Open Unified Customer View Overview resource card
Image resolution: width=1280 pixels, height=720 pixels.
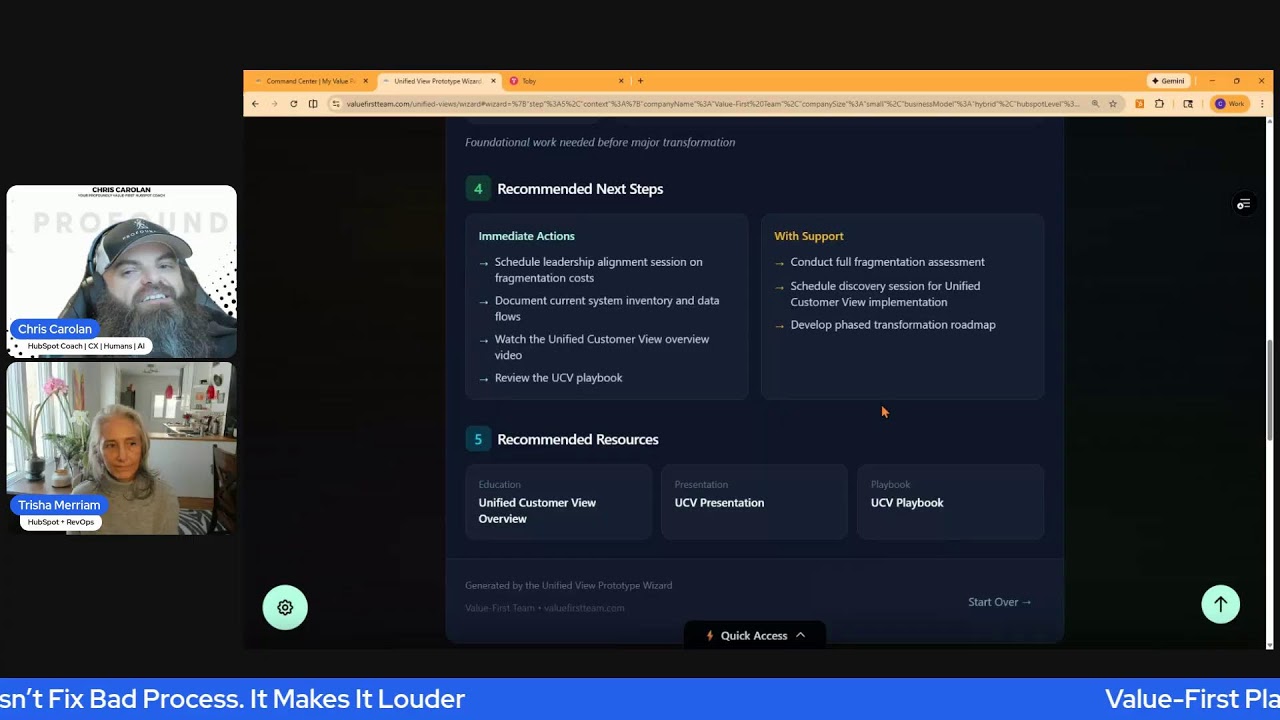(558, 502)
